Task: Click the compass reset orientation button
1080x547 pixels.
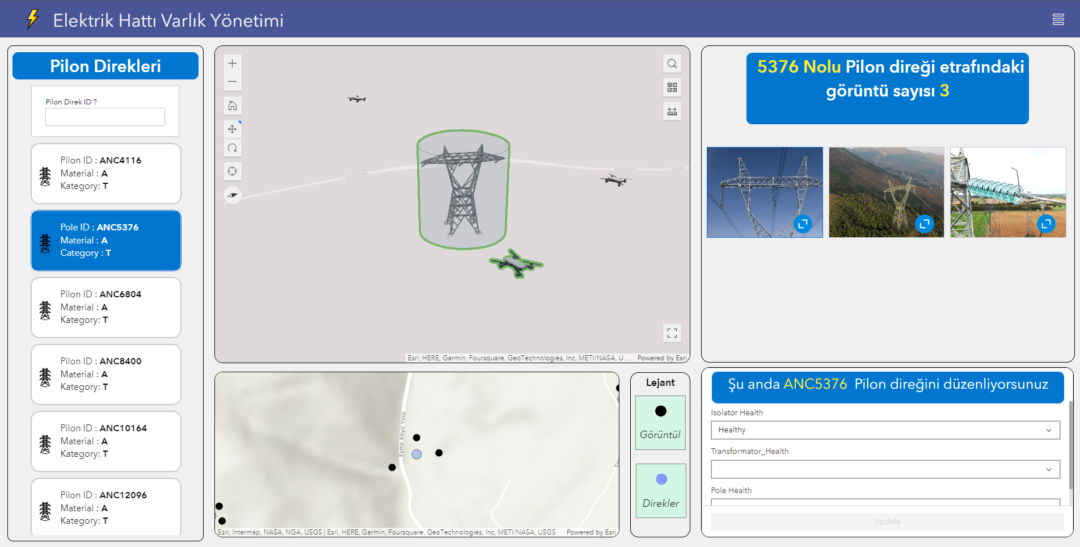Action: pos(232,195)
